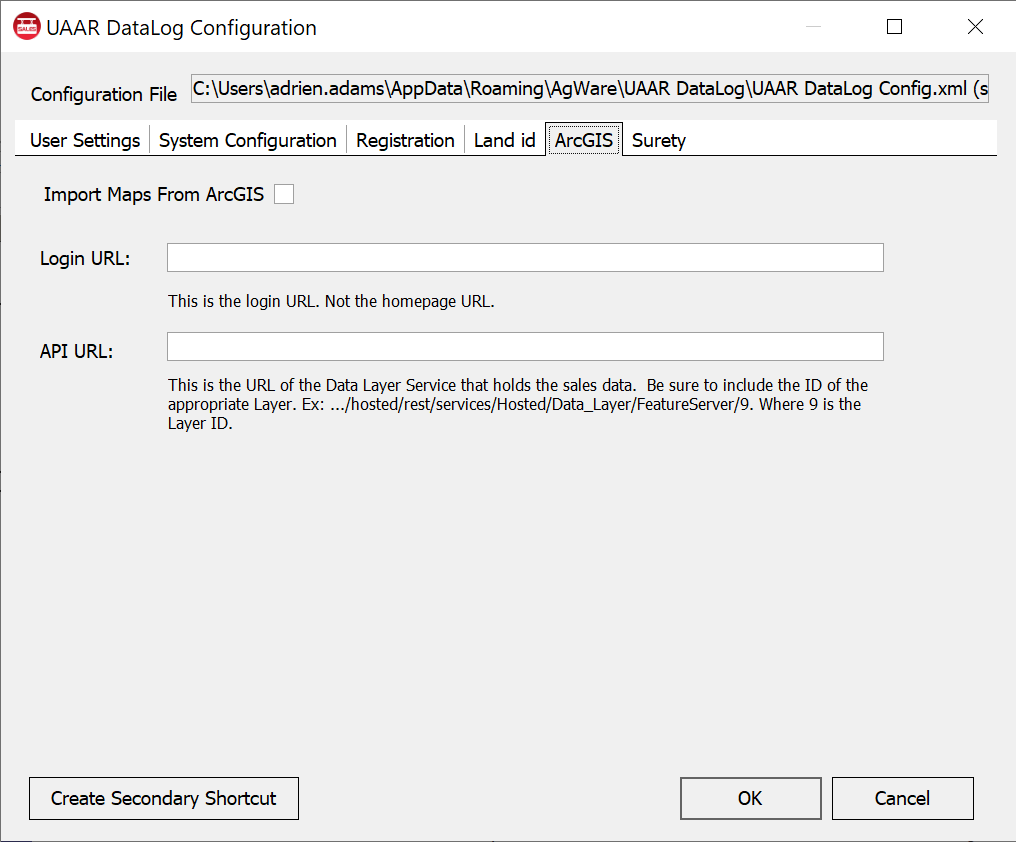
Task: Click Create Secondary Shortcut button
Action: click(x=164, y=798)
